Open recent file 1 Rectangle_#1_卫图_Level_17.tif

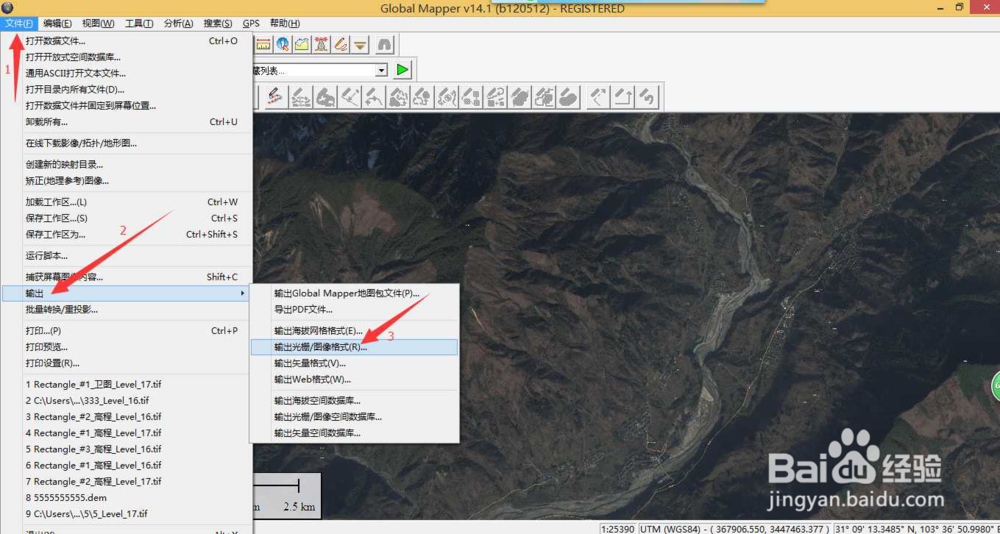point(126,385)
